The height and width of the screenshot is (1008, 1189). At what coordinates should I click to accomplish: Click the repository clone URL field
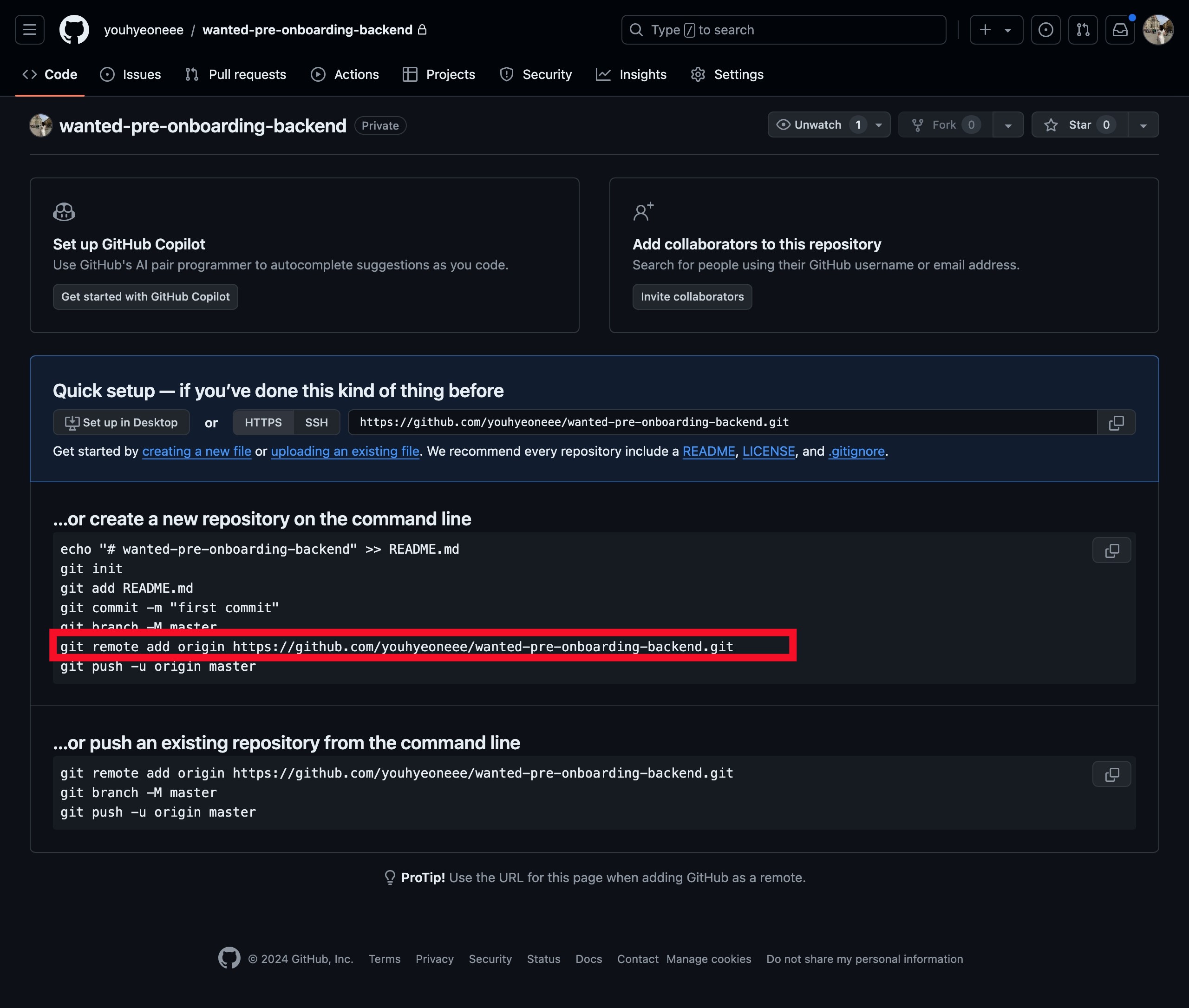723,422
